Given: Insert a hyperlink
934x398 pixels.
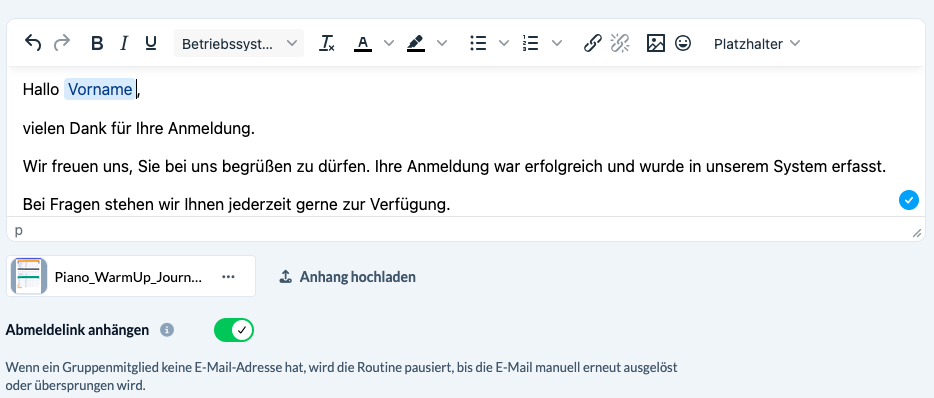Looking at the screenshot, I should point(592,43).
